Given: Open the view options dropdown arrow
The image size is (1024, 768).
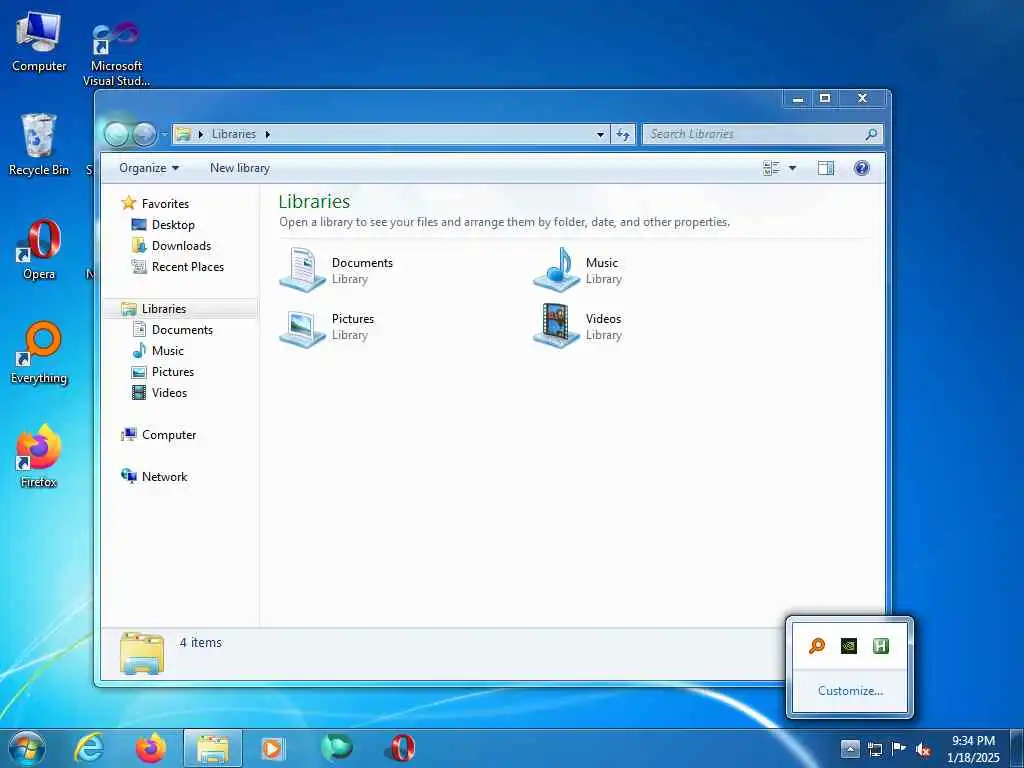Looking at the screenshot, I should 792,168.
